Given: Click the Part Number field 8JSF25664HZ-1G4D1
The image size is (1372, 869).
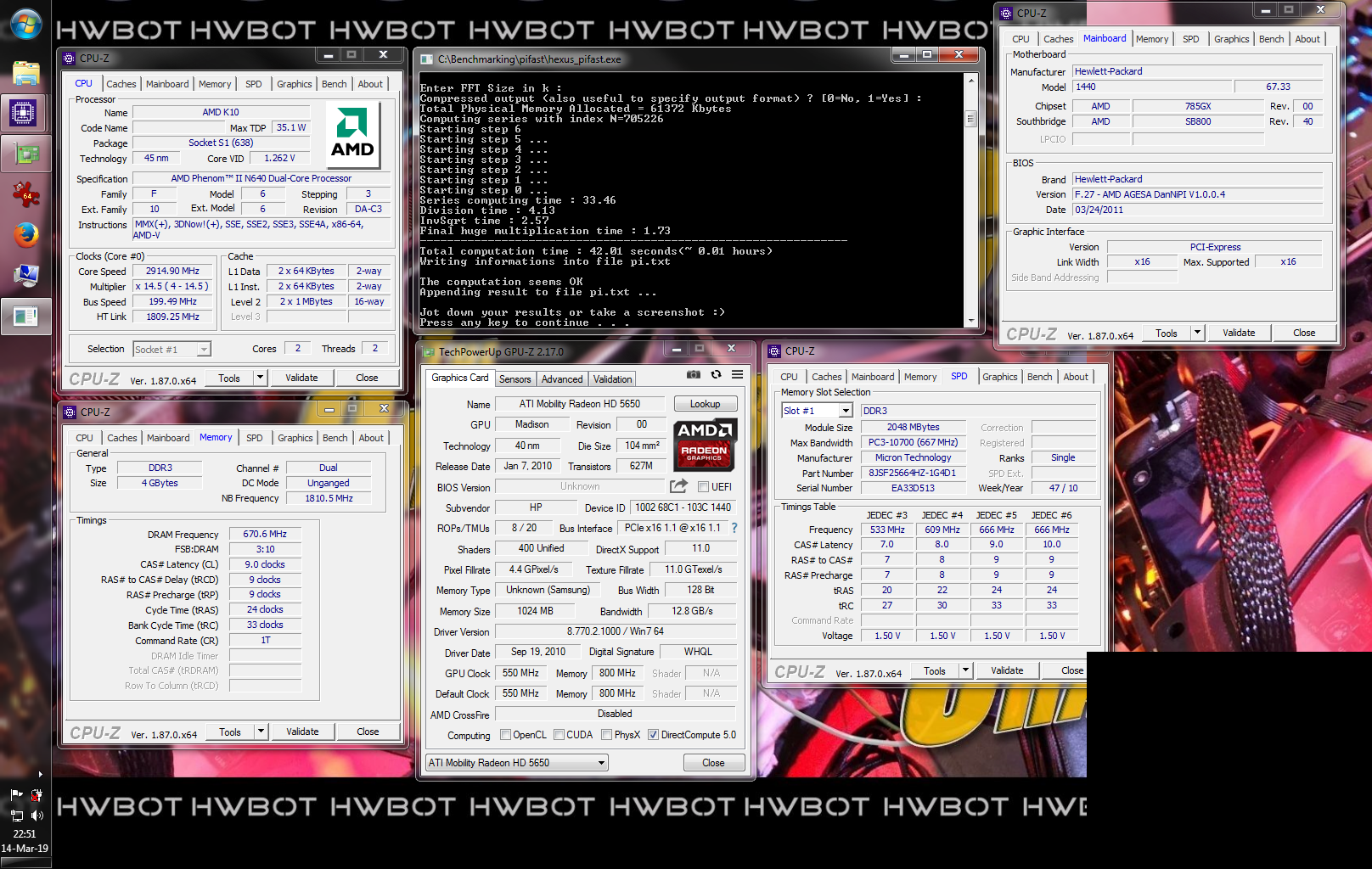Looking at the screenshot, I should click(x=913, y=474).
